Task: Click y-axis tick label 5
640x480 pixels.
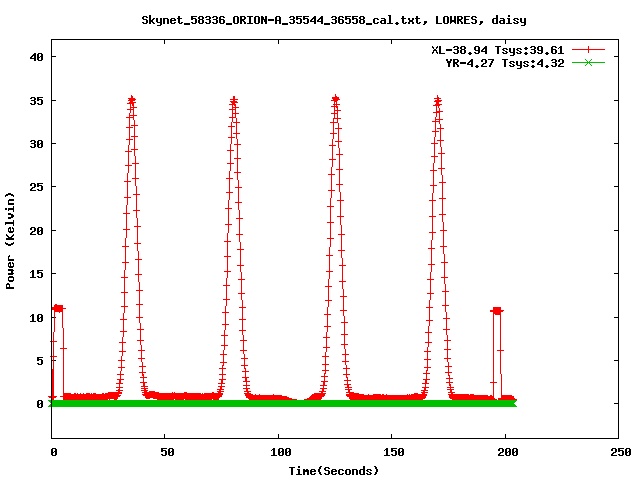Action: 40,361
